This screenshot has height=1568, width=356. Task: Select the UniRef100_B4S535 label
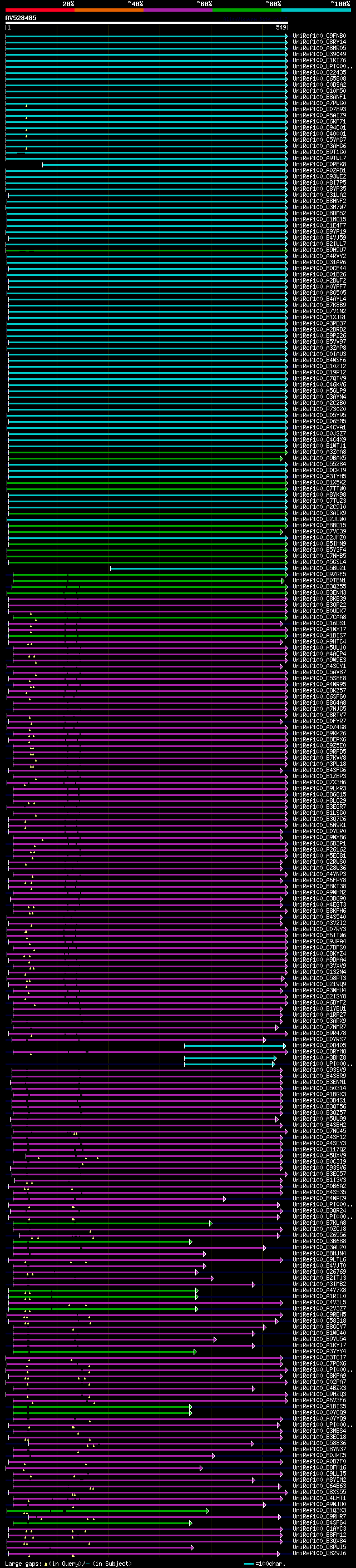(319, 1193)
